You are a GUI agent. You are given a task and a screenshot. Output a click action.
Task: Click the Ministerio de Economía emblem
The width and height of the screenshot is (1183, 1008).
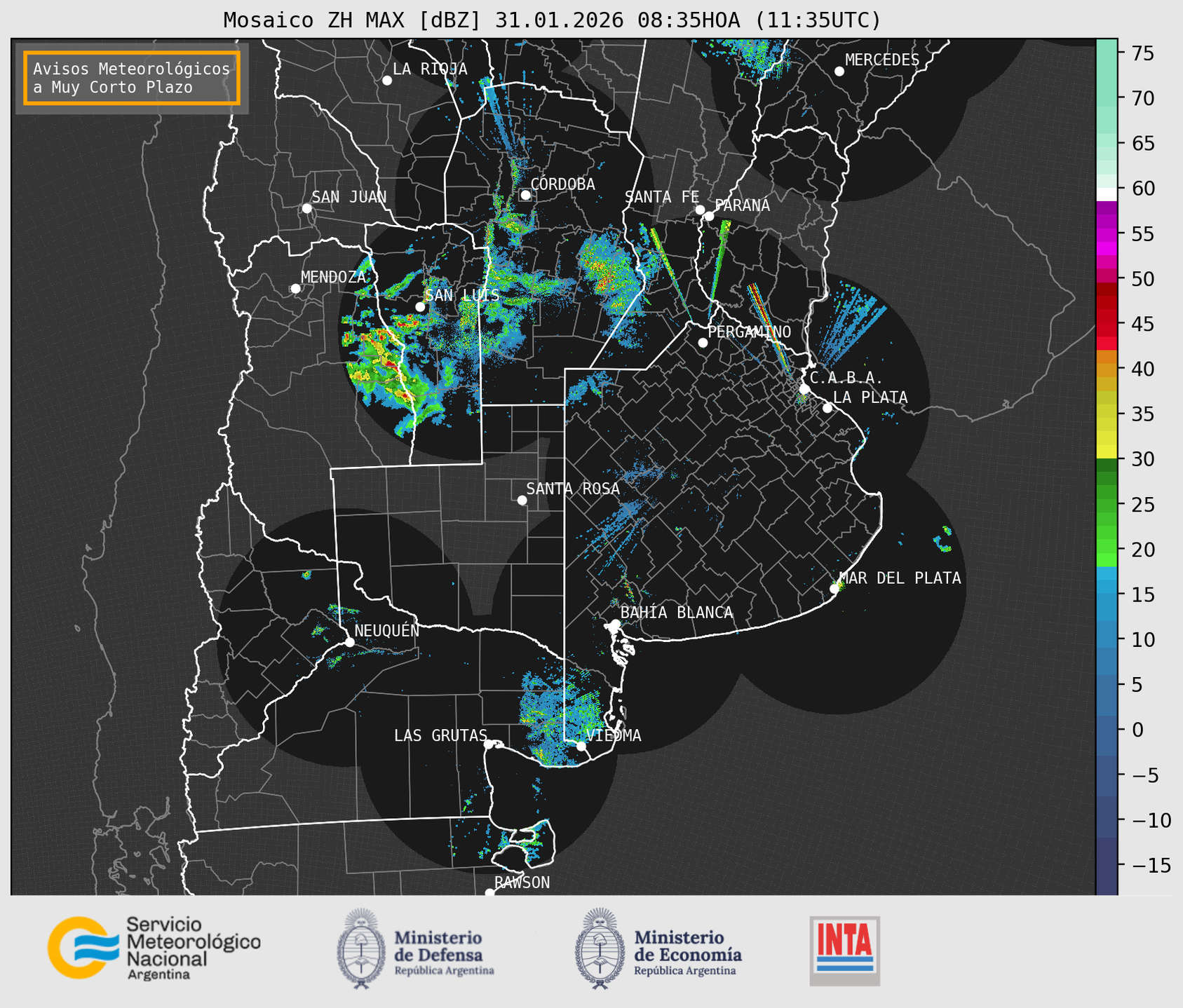click(x=600, y=948)
